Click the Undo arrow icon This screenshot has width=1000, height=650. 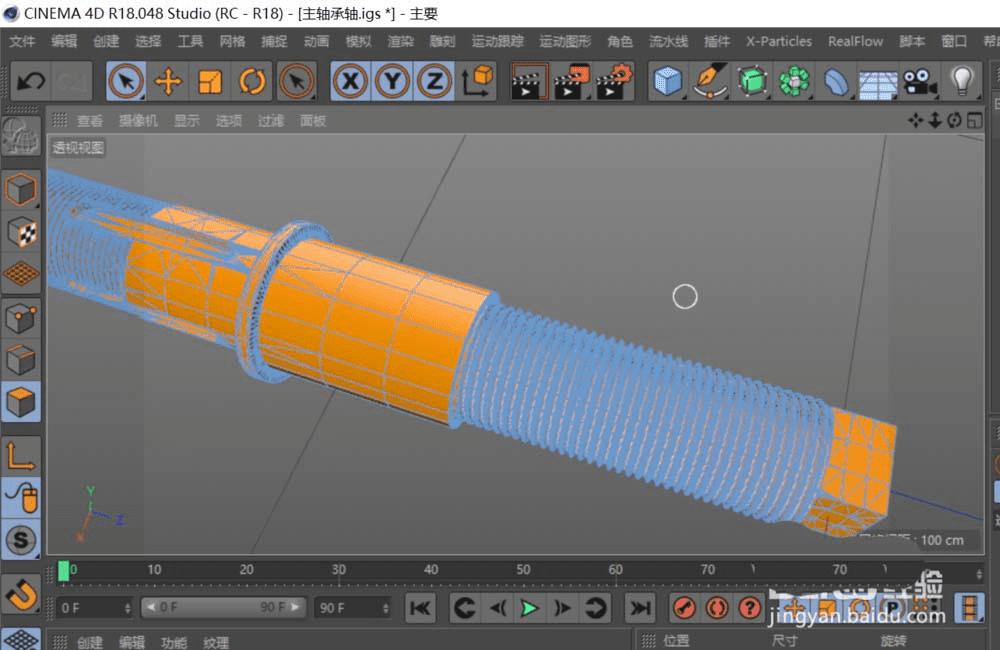tap(30, 81)
